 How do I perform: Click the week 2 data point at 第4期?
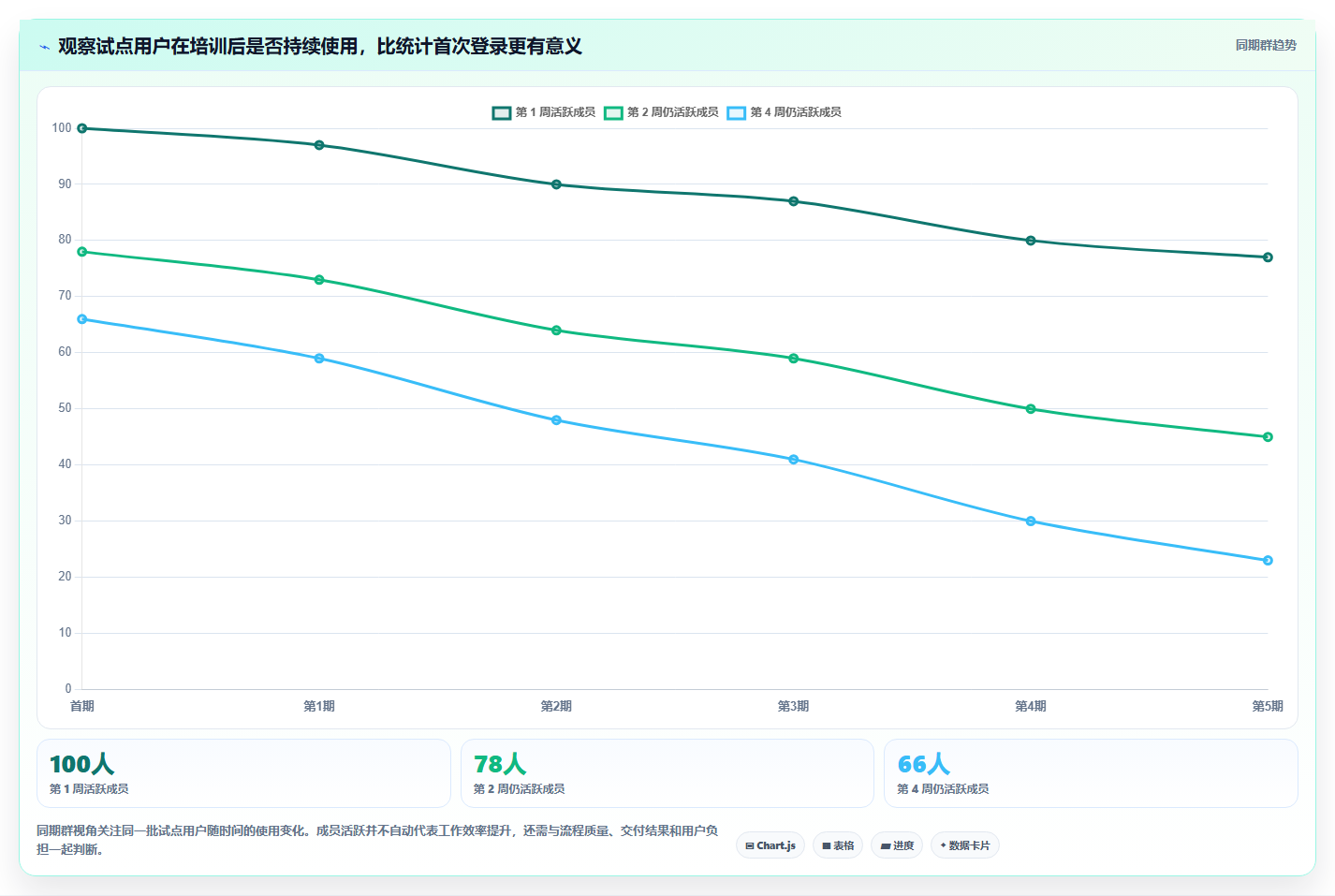pyautogui.click(x=1031, y=409)
